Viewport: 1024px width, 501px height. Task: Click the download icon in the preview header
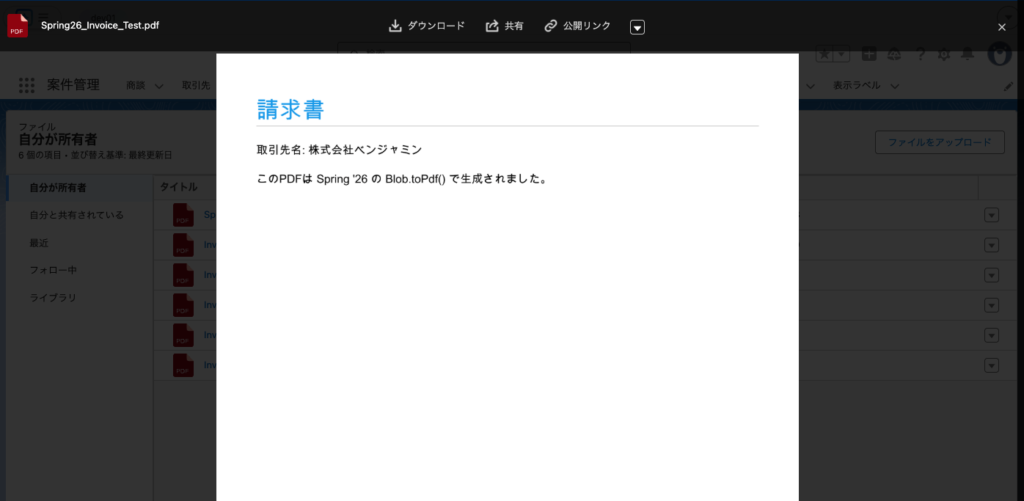395,26
